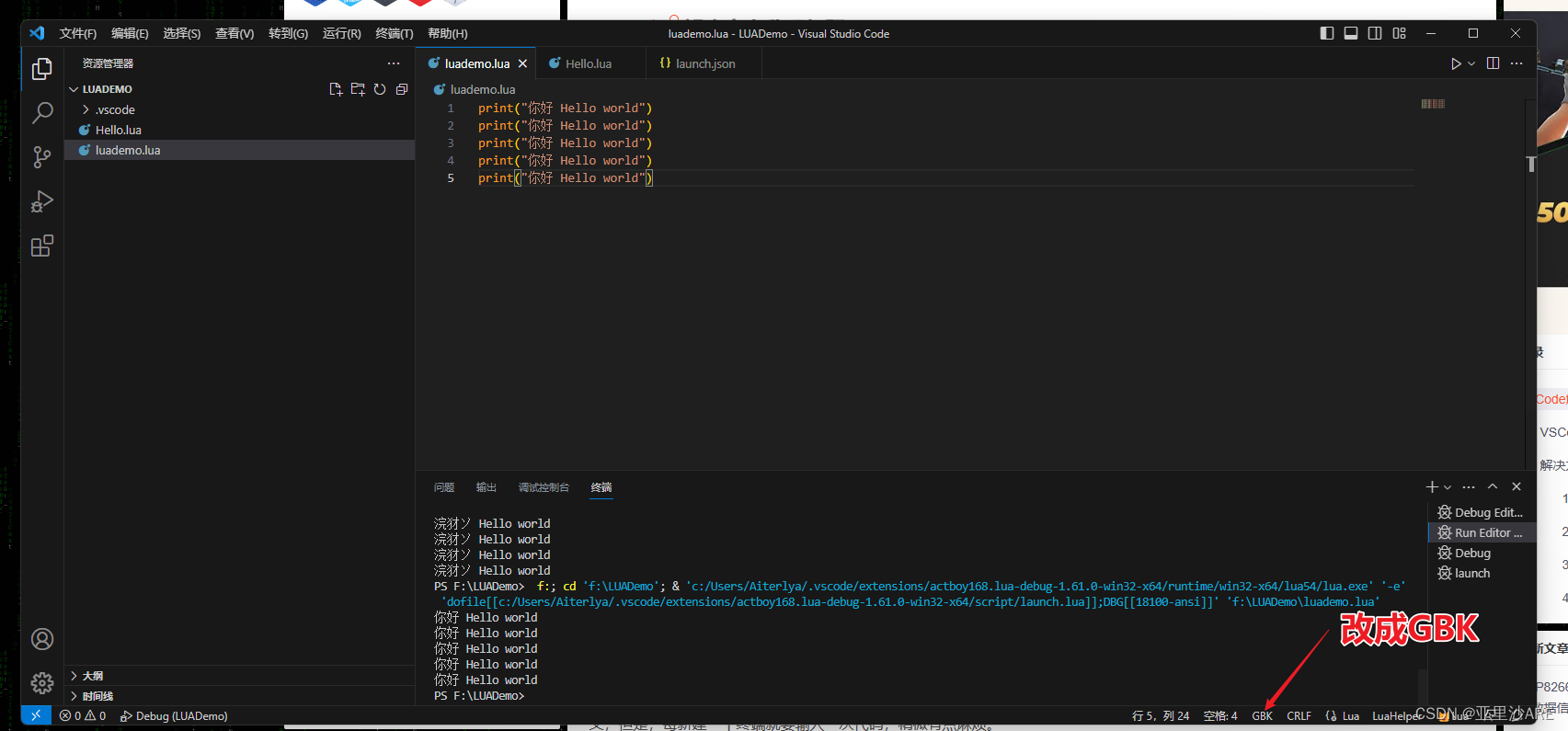Viewport: 1568px width, 731px height.
Task: Expand the 时间线 timeline section
Action: (x=239, y=696)
